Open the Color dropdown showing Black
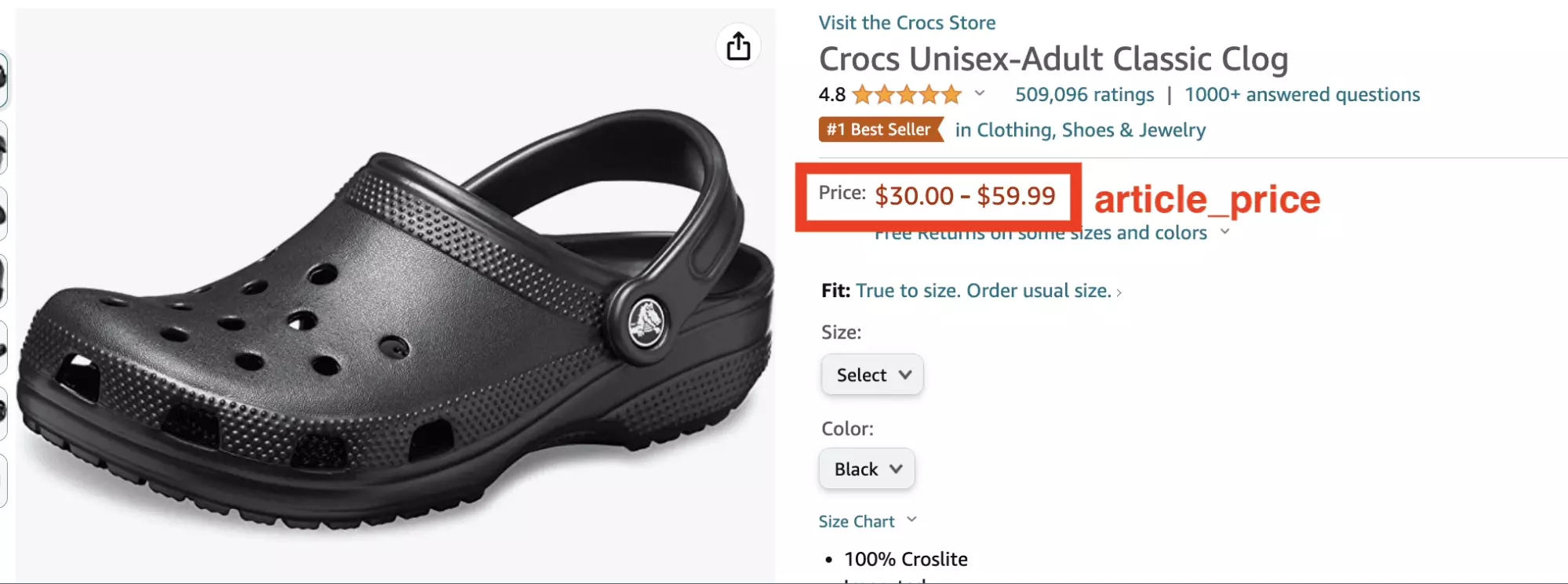This screenshot has height=584, width=1568. point(866,469)
